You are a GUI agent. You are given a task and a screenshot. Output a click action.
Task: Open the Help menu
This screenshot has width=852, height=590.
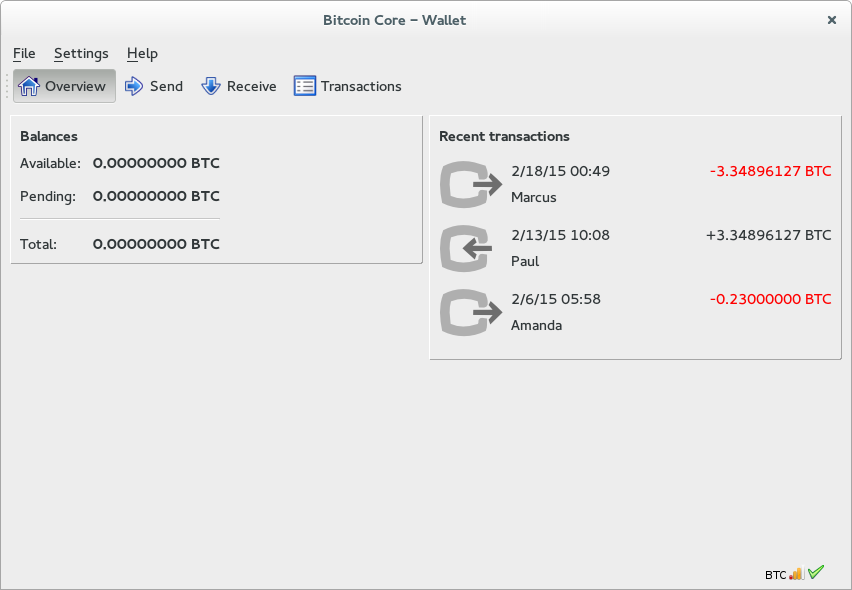(142, 53)
